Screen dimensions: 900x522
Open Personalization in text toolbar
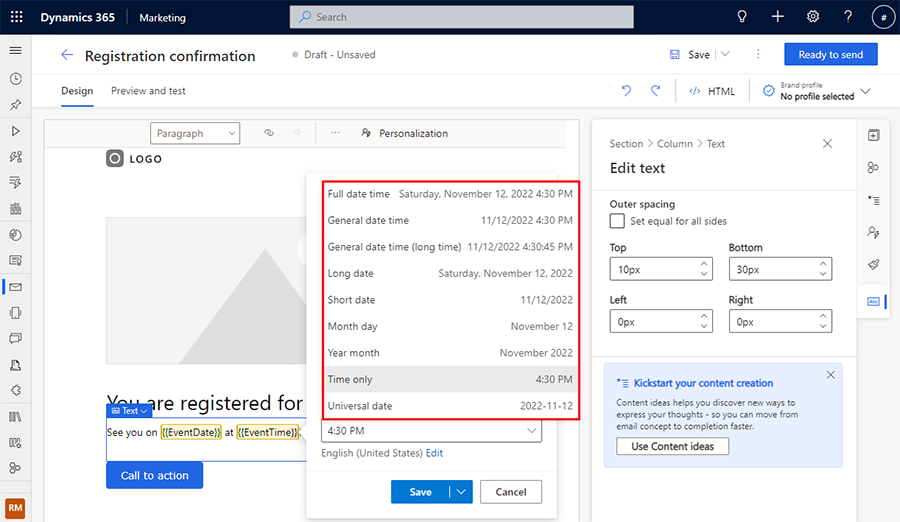pos(405,133)
